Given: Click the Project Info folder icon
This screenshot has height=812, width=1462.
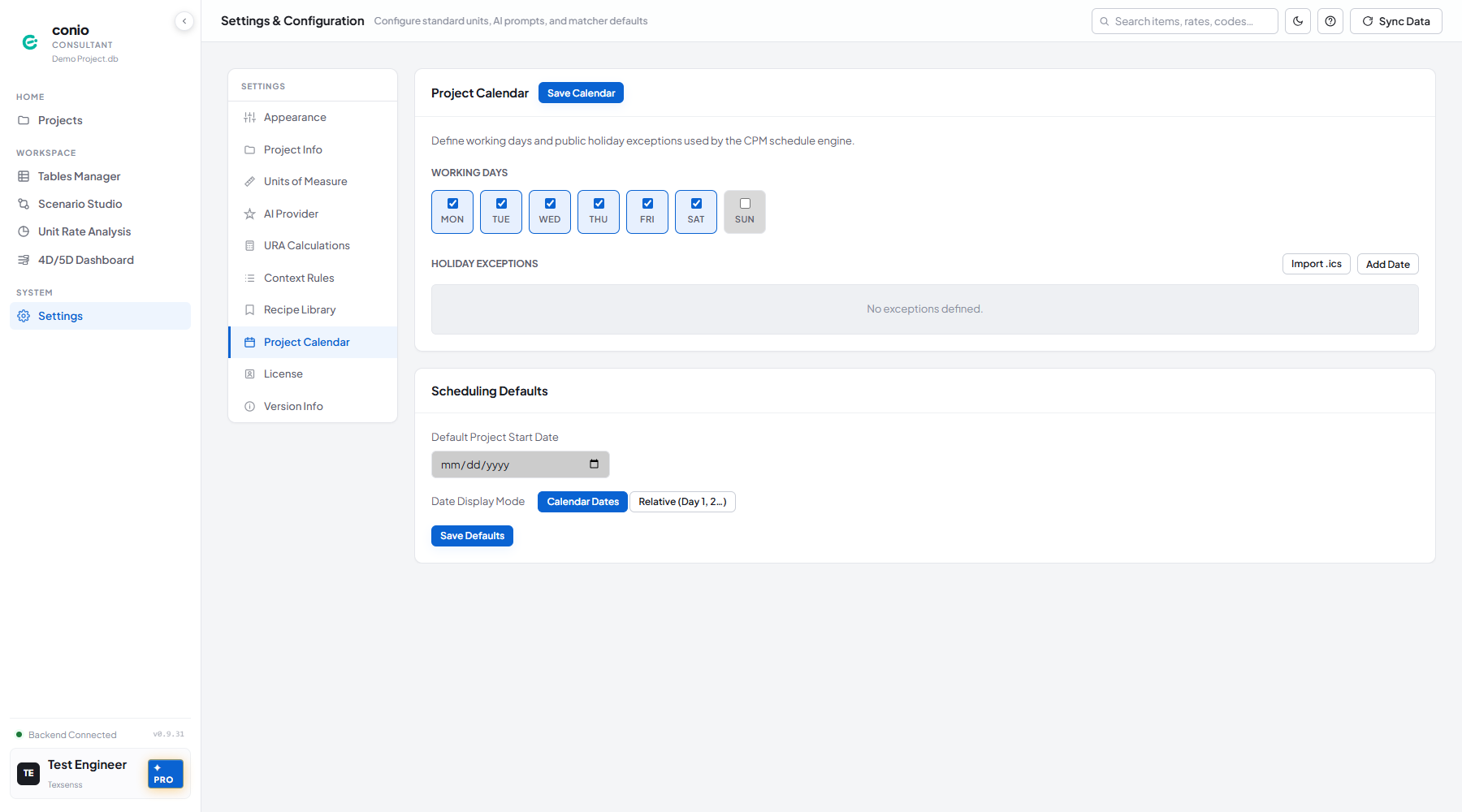Looking at the screenshot, I should 249,149.
